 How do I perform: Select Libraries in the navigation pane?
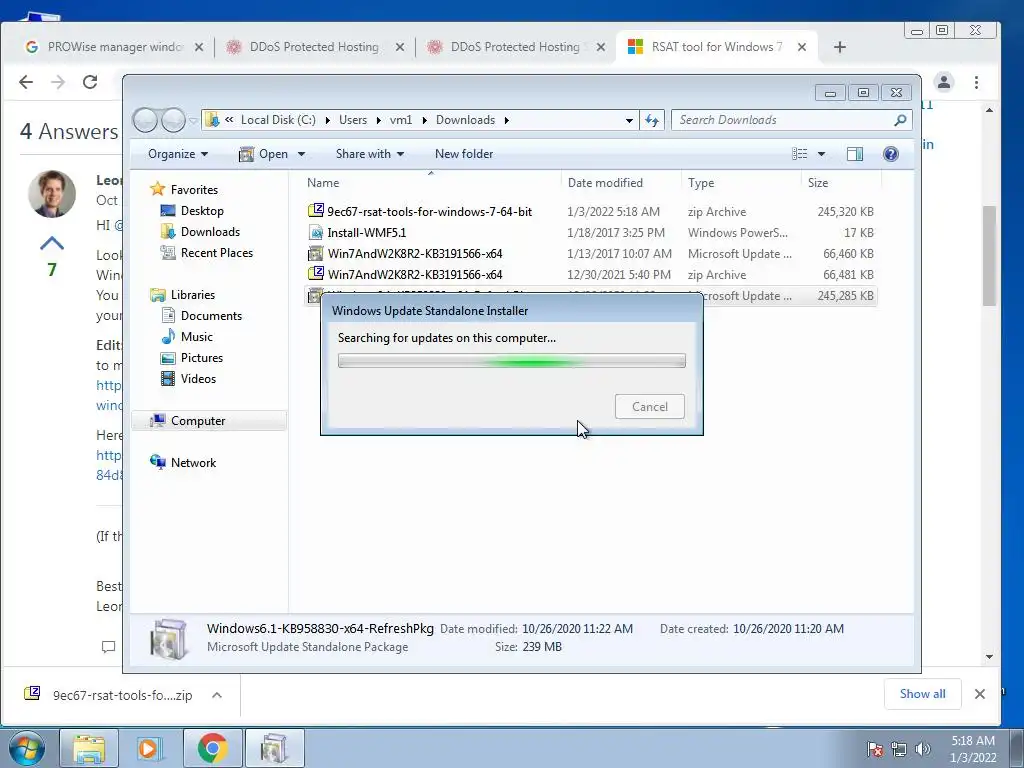point(193,295)
